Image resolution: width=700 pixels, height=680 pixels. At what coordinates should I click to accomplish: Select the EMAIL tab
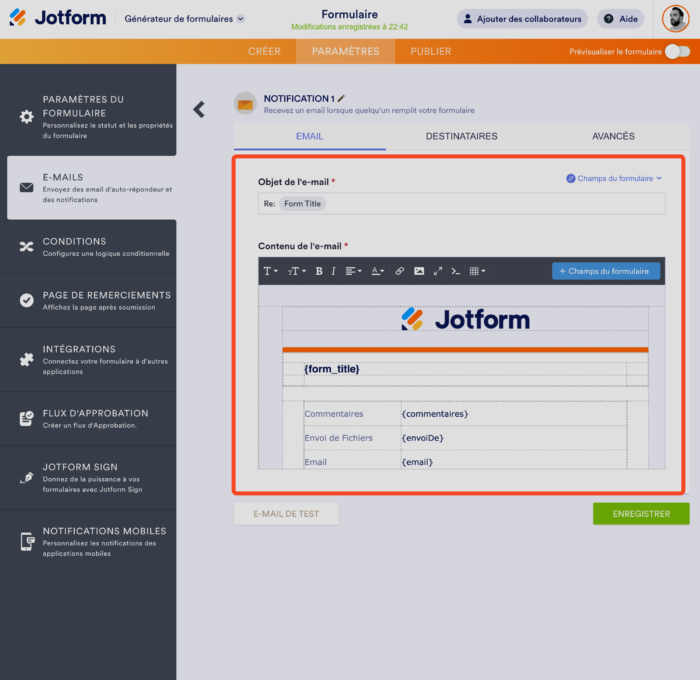click(x=309, y=136)
